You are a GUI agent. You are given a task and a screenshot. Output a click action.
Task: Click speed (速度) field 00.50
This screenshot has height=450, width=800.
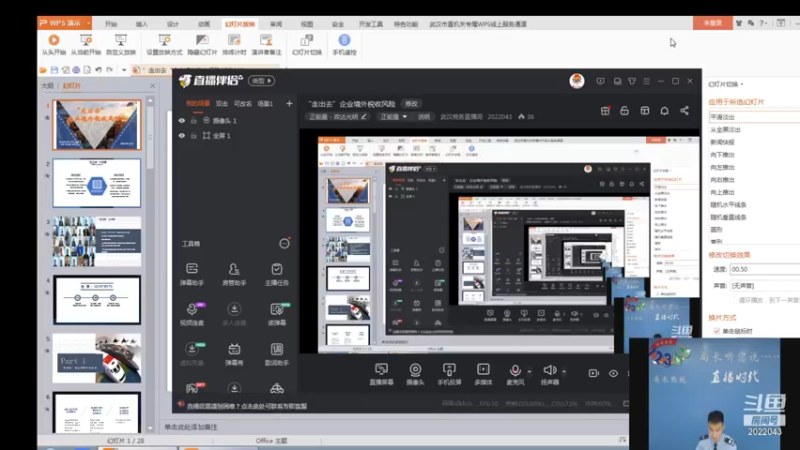(765, 269)
